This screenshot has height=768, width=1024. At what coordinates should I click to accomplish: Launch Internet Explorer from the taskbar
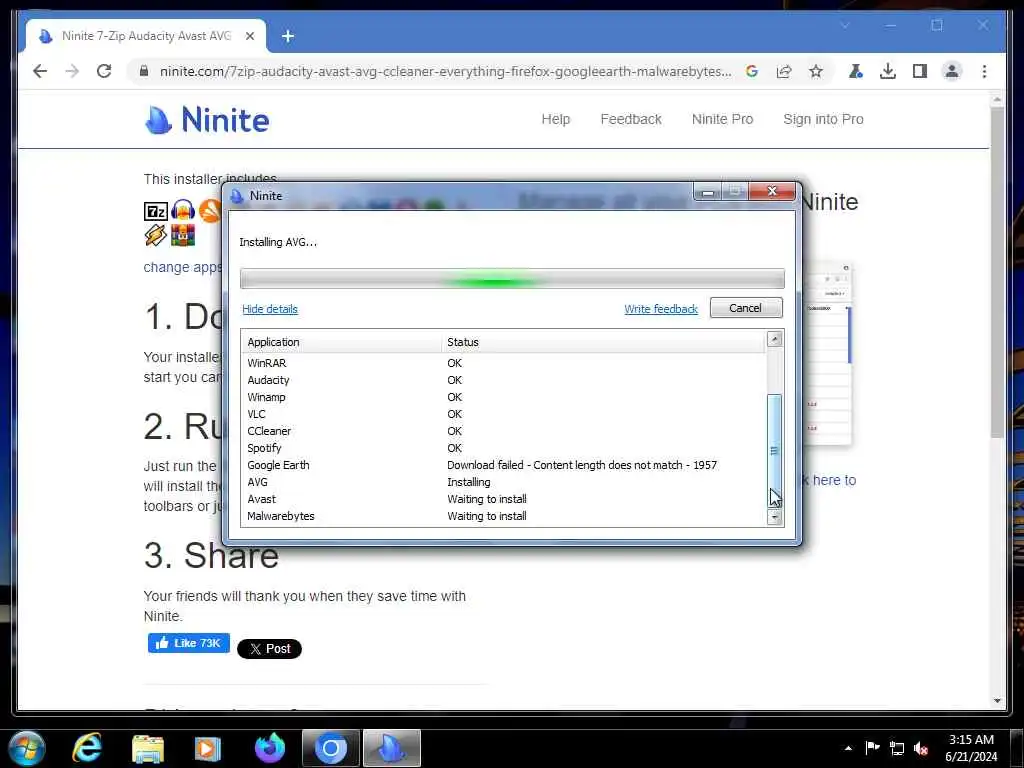pyautogui.click(x=88, y=748)
